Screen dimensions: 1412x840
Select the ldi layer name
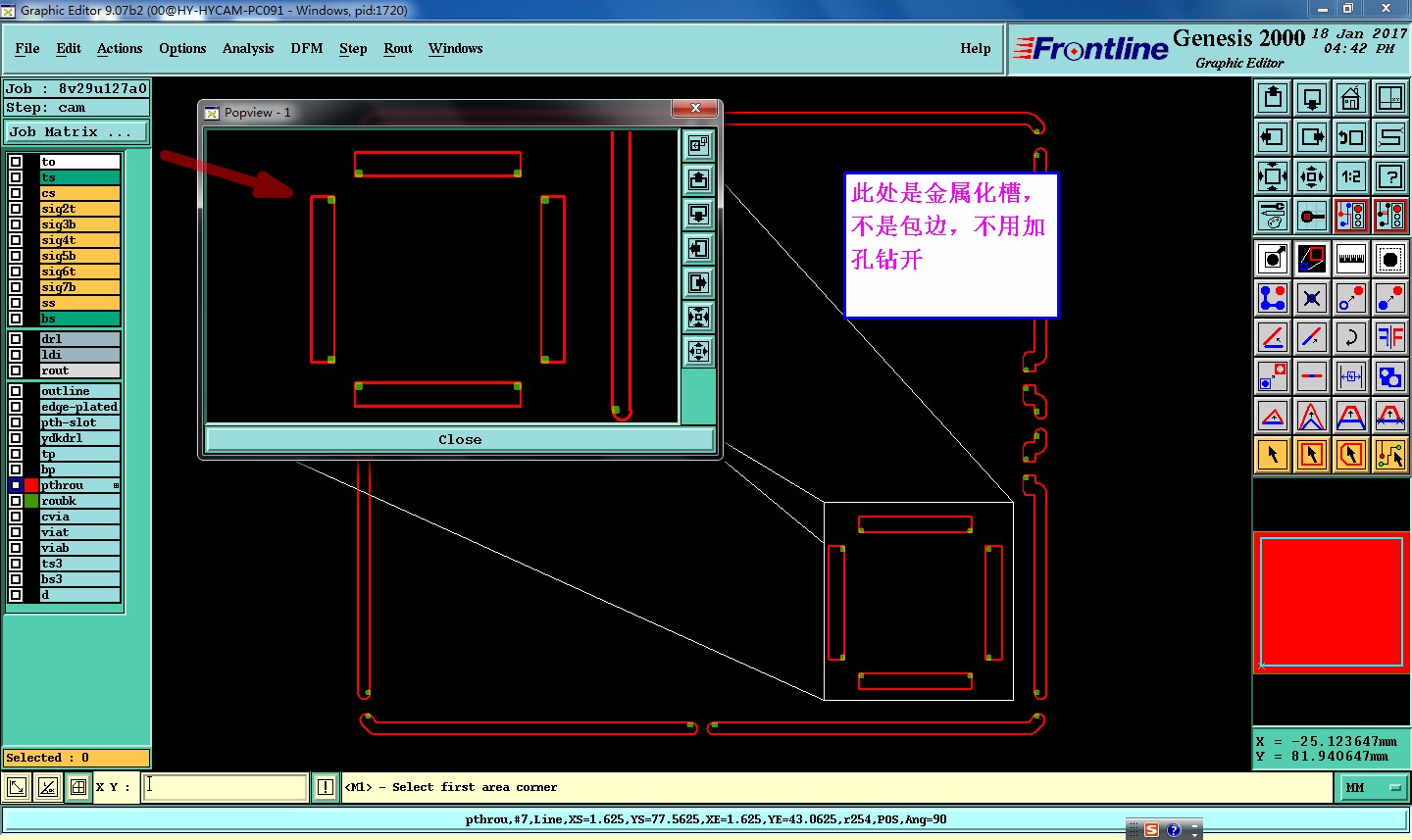79,355
